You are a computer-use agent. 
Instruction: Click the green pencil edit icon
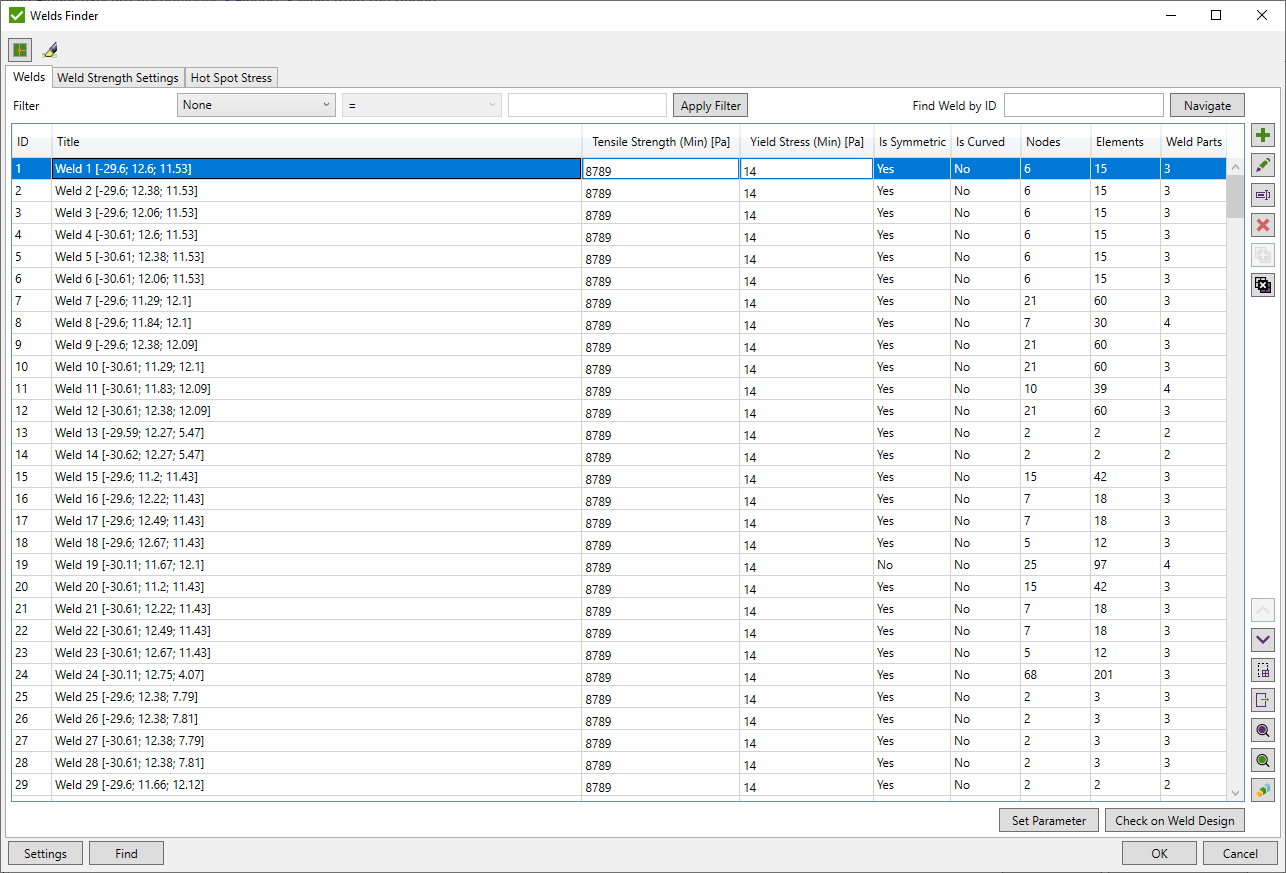[1263, 165]
